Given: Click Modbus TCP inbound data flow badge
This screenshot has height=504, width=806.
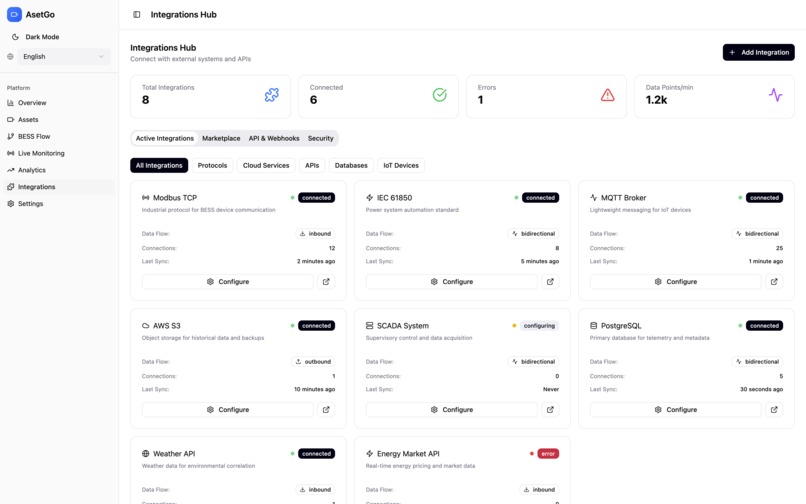Looking at the screenshot, I should 315,233.
